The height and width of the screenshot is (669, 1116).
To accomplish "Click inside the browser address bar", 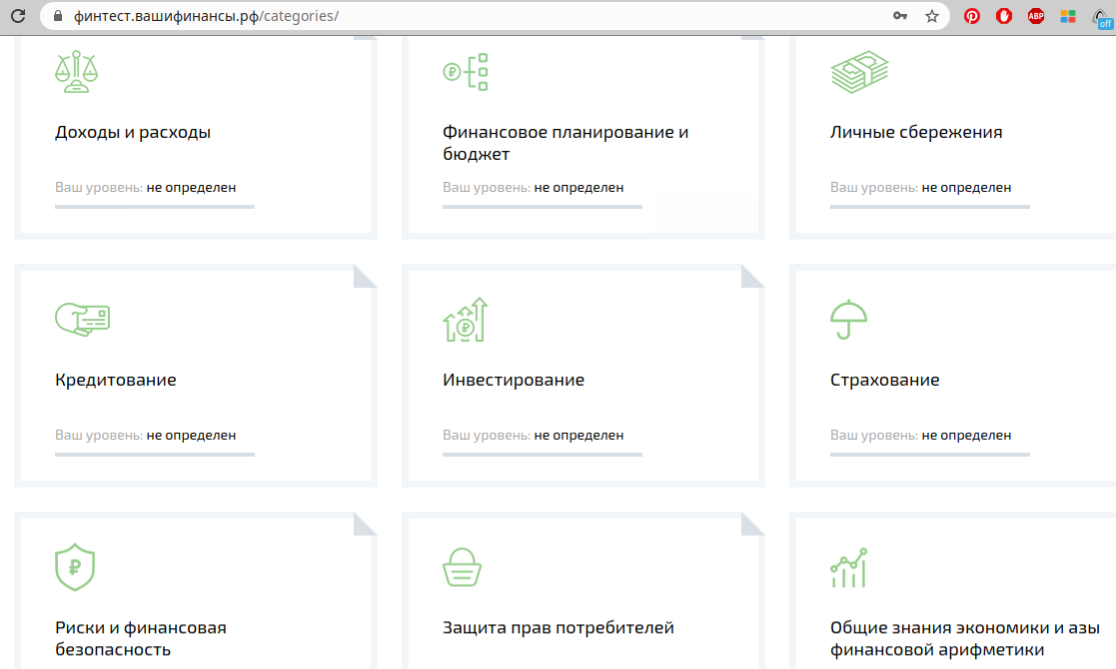I will point(400,15).
